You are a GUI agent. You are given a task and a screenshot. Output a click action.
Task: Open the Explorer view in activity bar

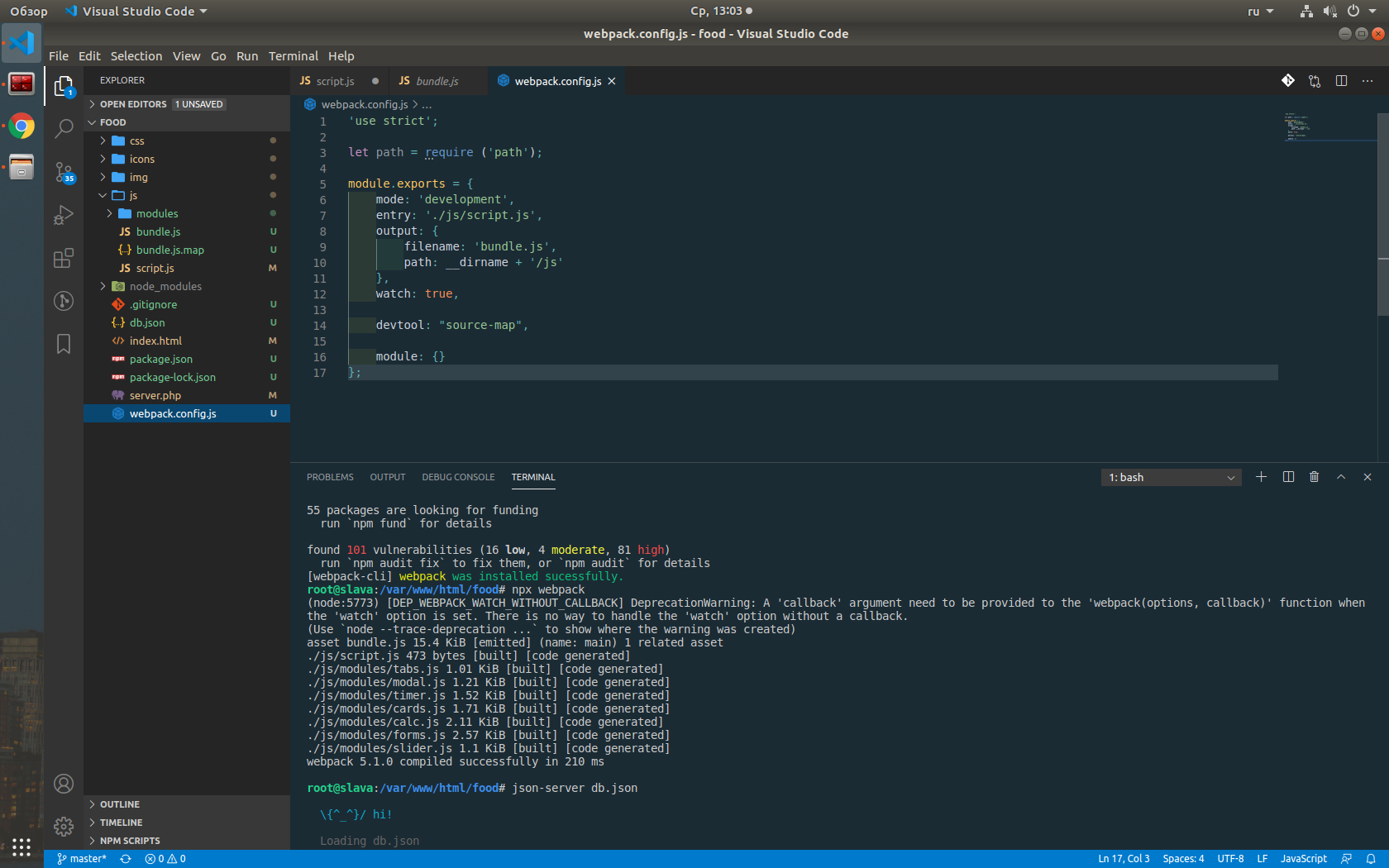(x=64, y=85)
